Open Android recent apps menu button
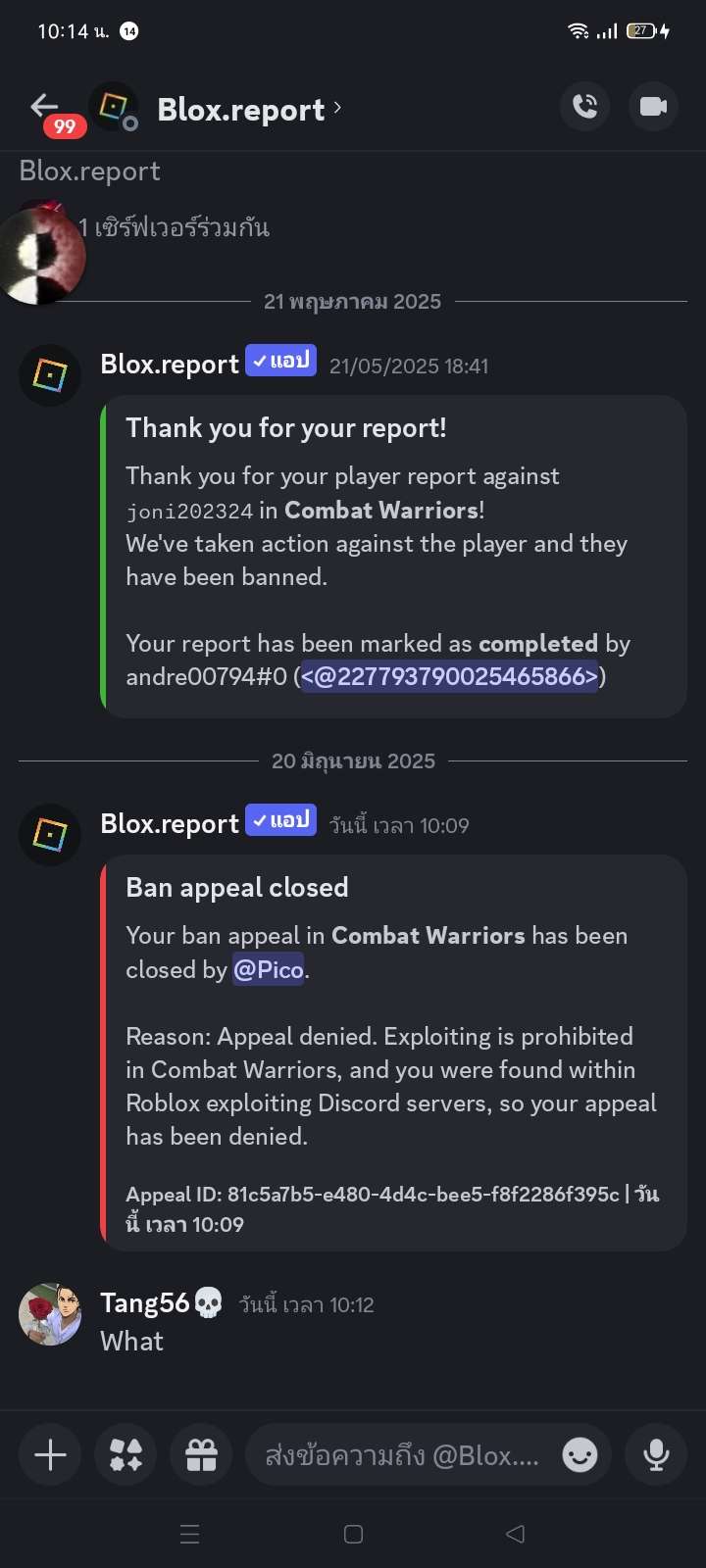This screenshot has height=1568, width=706. pyautogui.click(x=190, y=1534)
